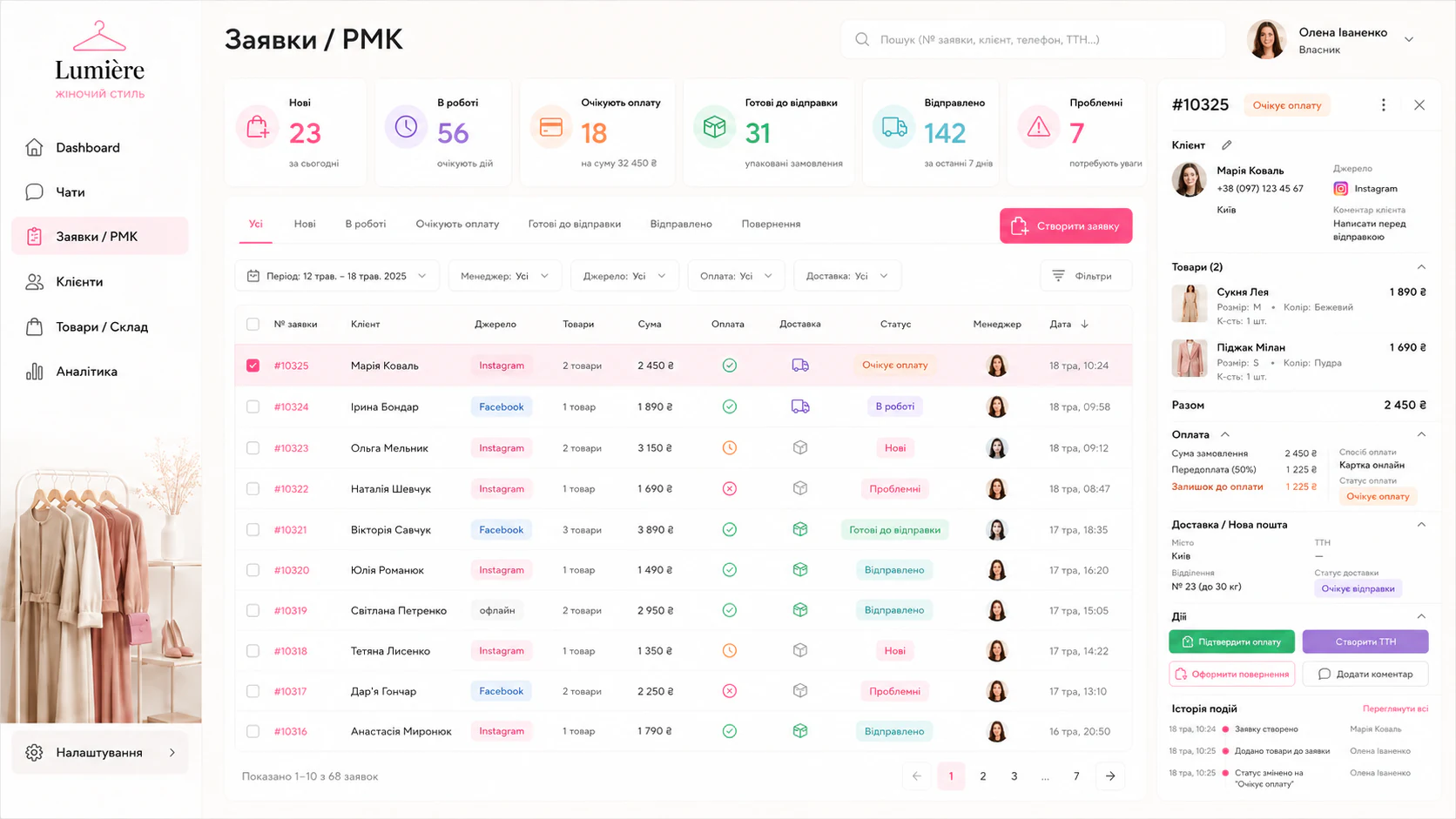Image resolution: width=1456 pixels, height=819 pixels.
Task: Collapse the Товари (2) section
Action: point(1420,267)
